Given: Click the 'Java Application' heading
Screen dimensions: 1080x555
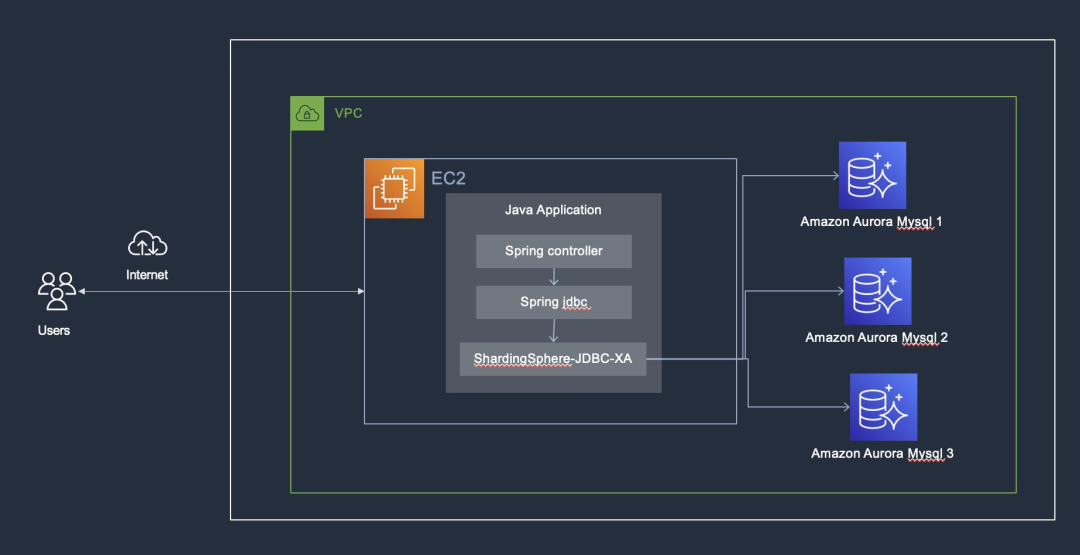Looking at the screenshot, I should coord(553,210).
